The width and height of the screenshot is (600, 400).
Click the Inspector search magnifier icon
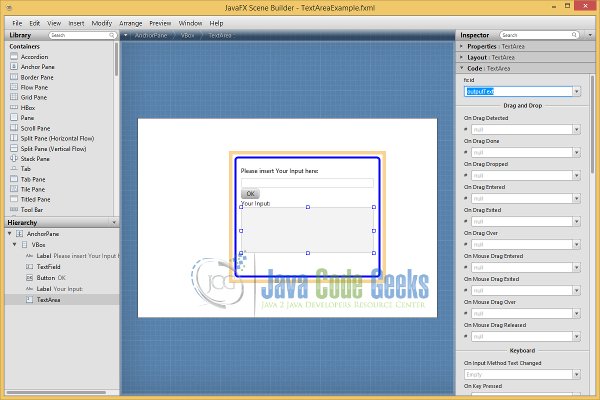(x=574, y=35)
